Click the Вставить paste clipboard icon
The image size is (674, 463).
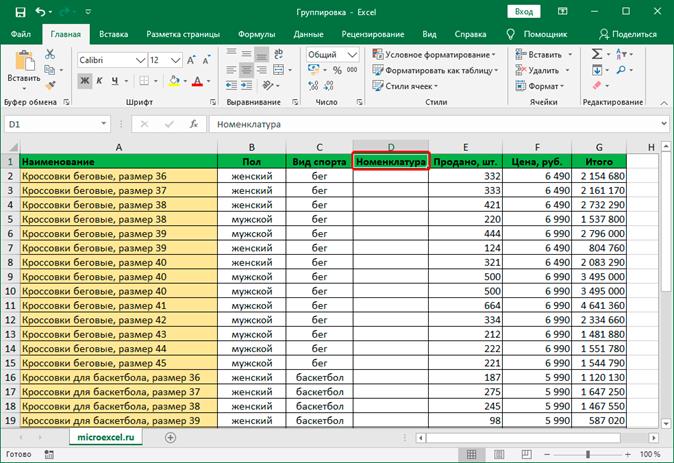(x=25, y=60)
